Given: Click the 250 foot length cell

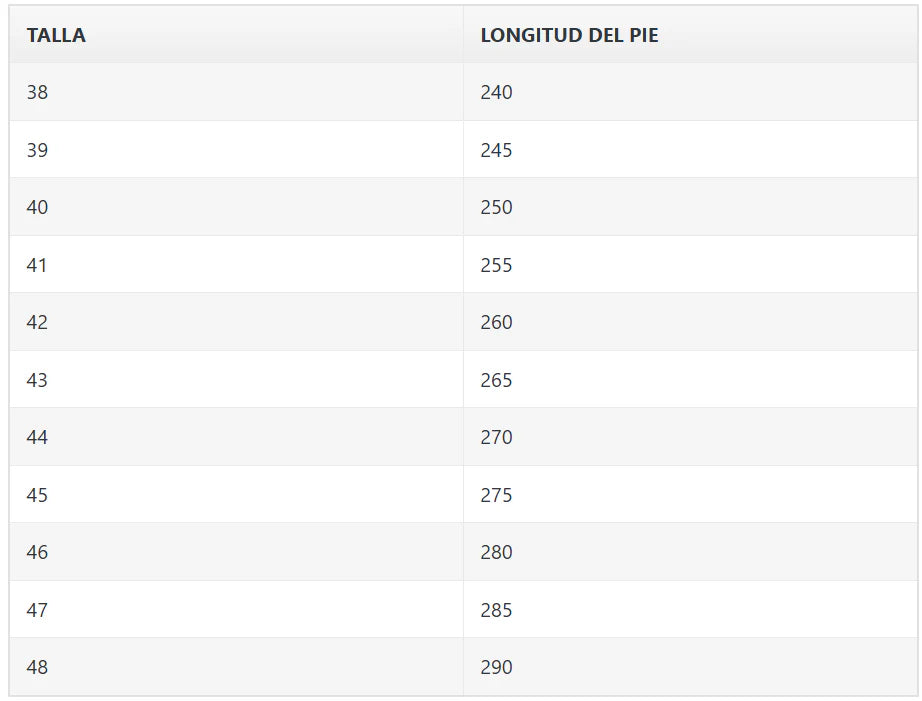Looking at the screenshot, I should tap(496, 207).
